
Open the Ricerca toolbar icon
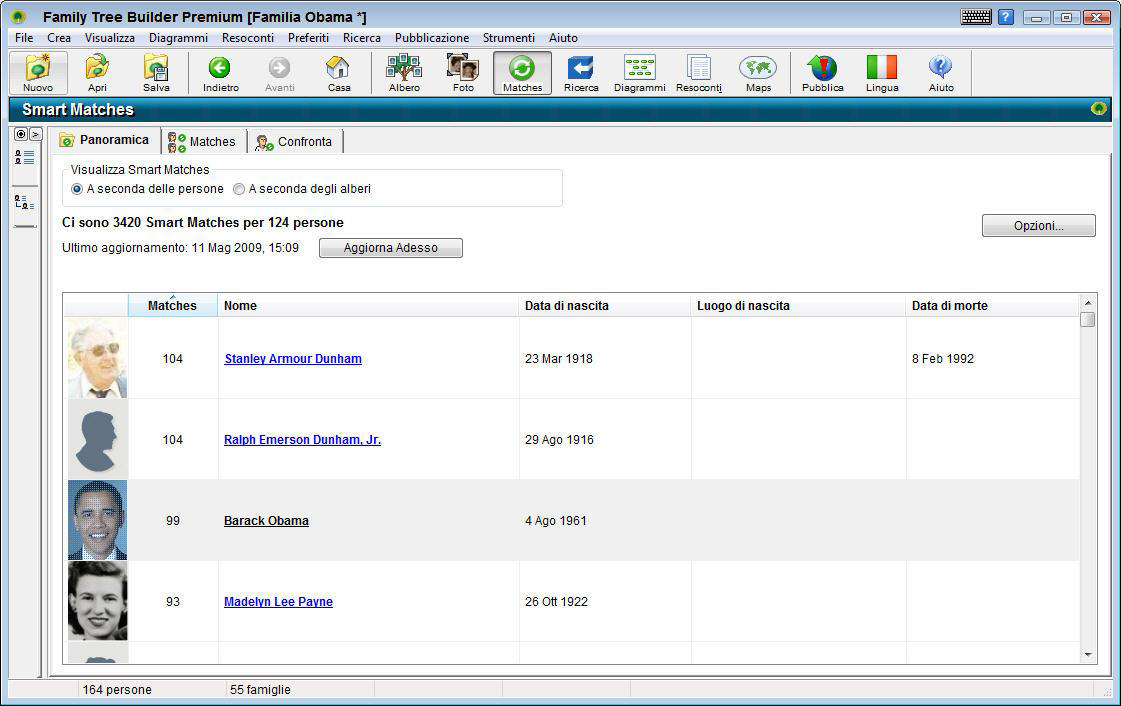click(581, 73)
